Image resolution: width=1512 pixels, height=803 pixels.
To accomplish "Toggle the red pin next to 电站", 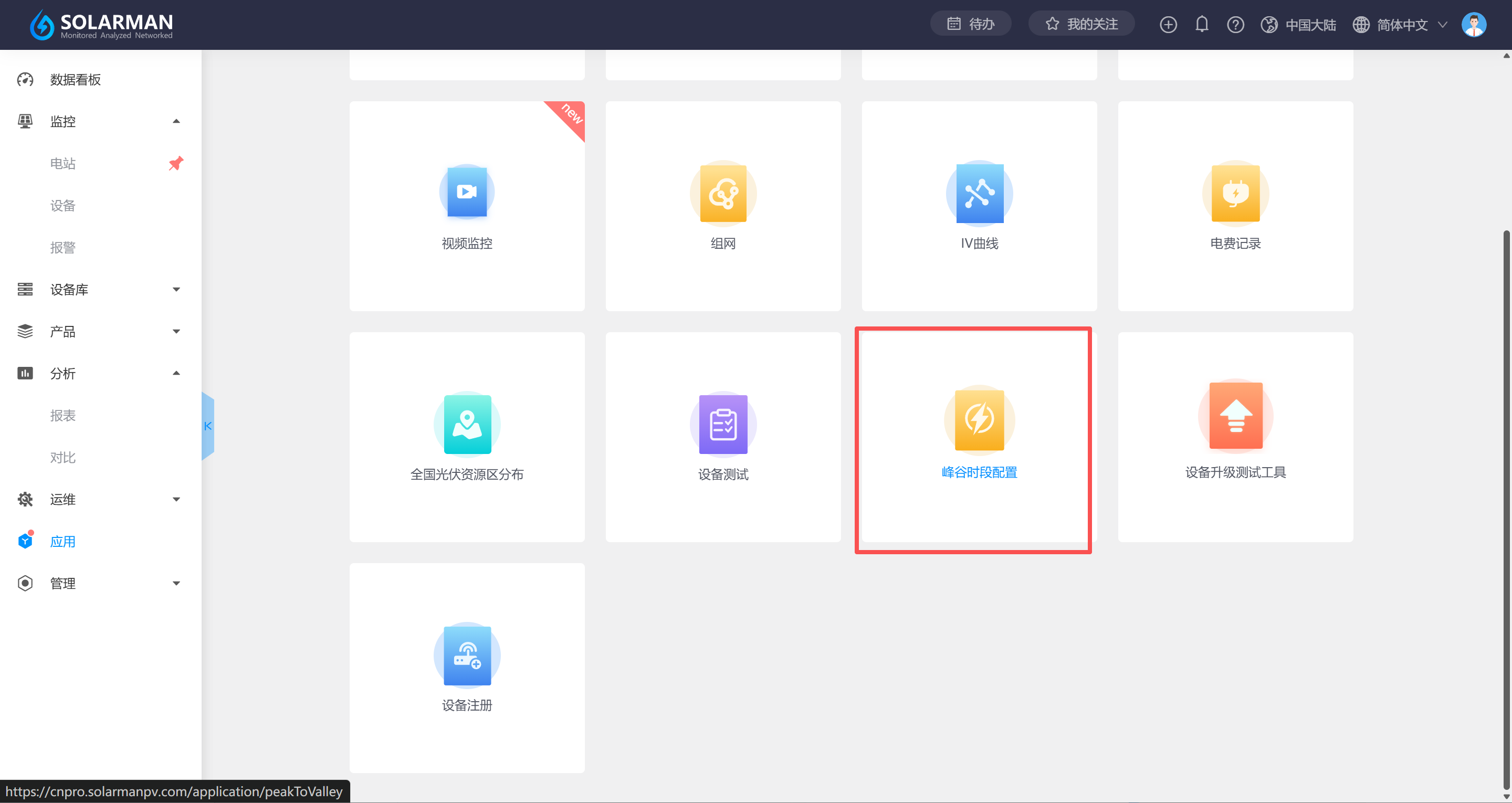I will (175, 163).
